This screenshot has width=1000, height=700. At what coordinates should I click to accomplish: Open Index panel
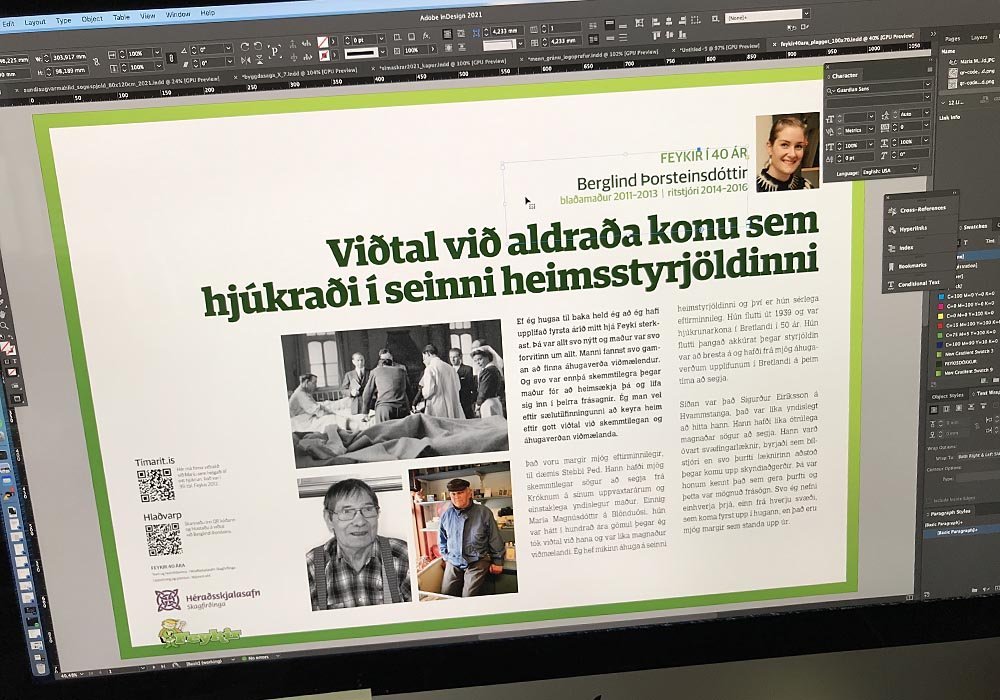[906, 247]
